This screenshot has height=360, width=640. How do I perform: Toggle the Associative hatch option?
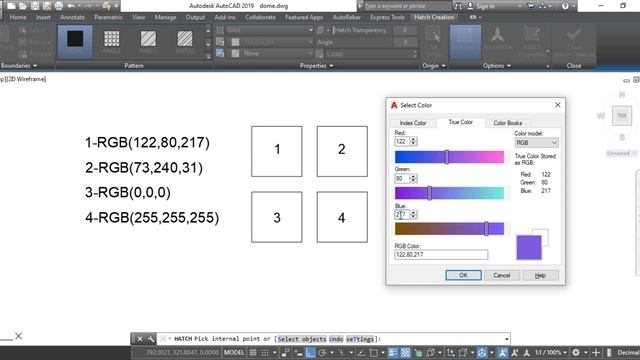pyautogui.click(x=465, y=41)
